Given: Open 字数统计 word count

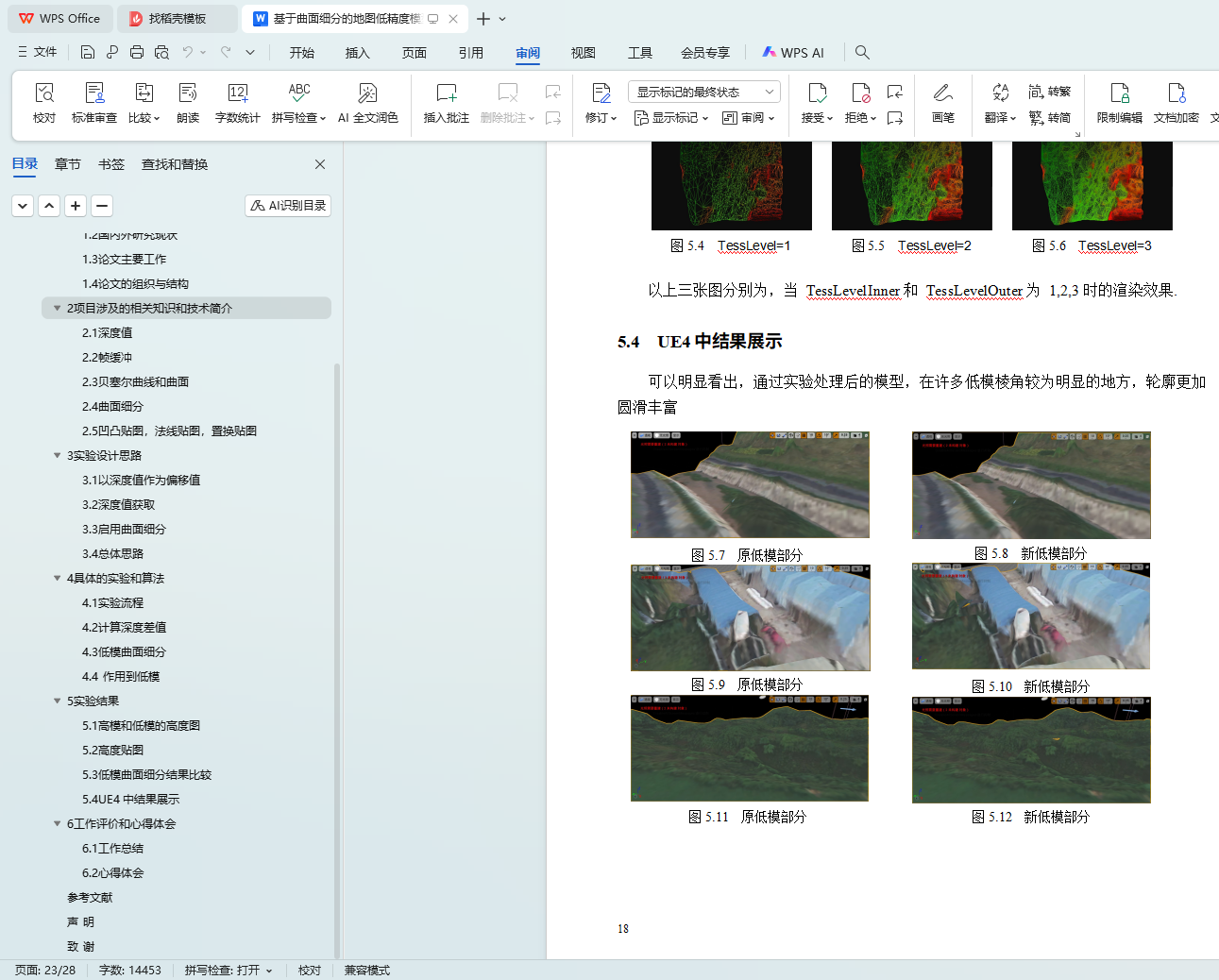Looking at the screenshot, I should click(237, 103).
